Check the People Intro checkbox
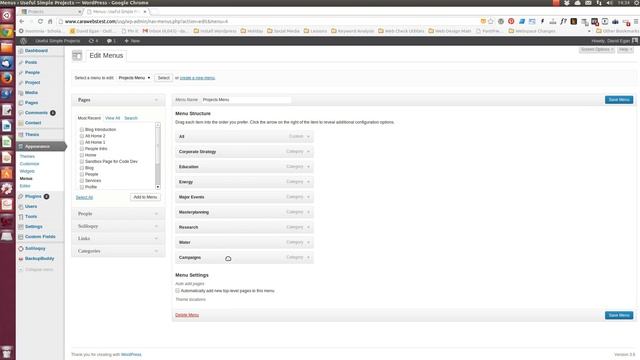The height and width of the screenshot is (360, 640). coord(82,149)
